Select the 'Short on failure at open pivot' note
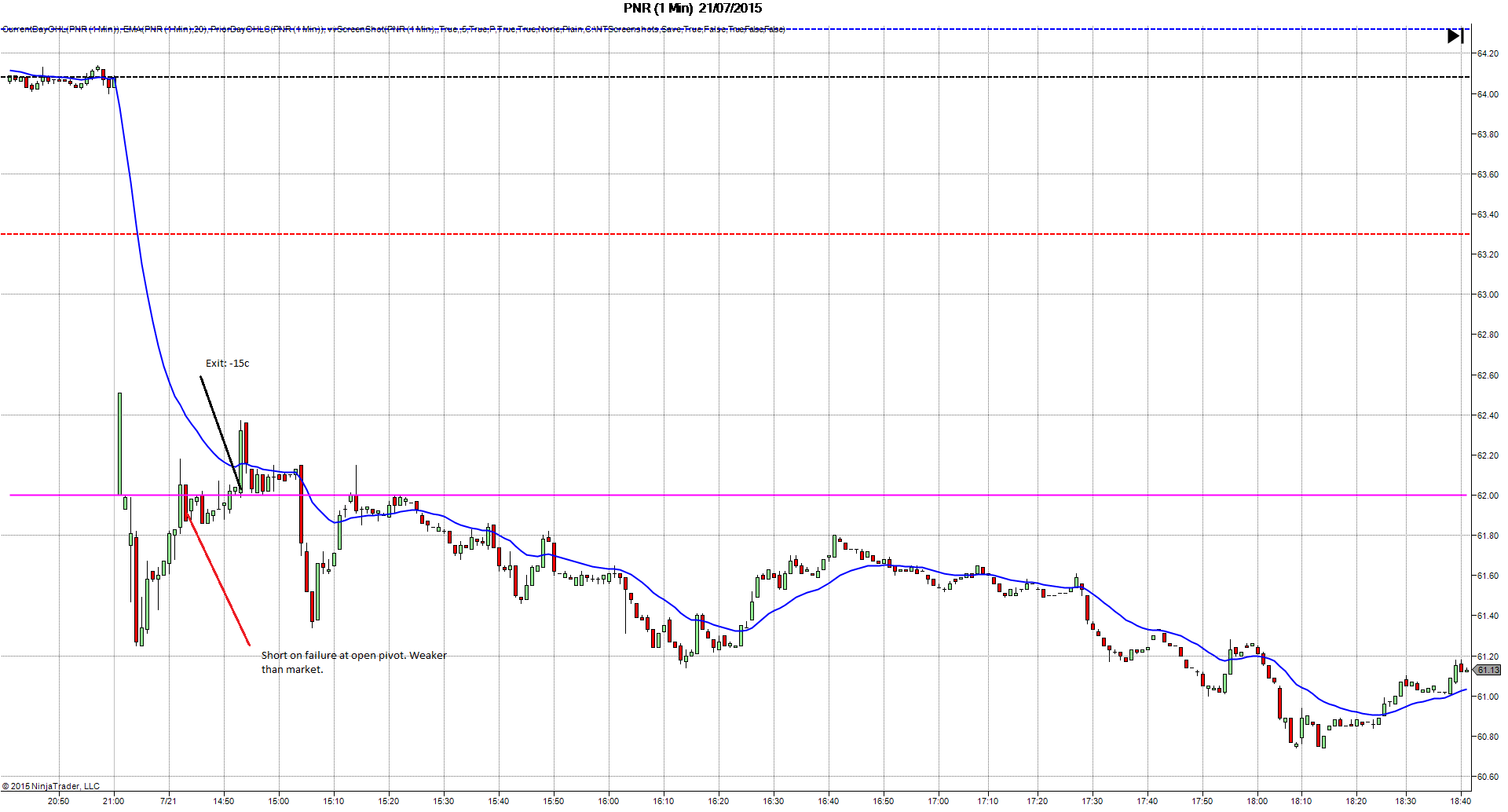This screenshot has height=812, width=1508. (x=354, y=662)
